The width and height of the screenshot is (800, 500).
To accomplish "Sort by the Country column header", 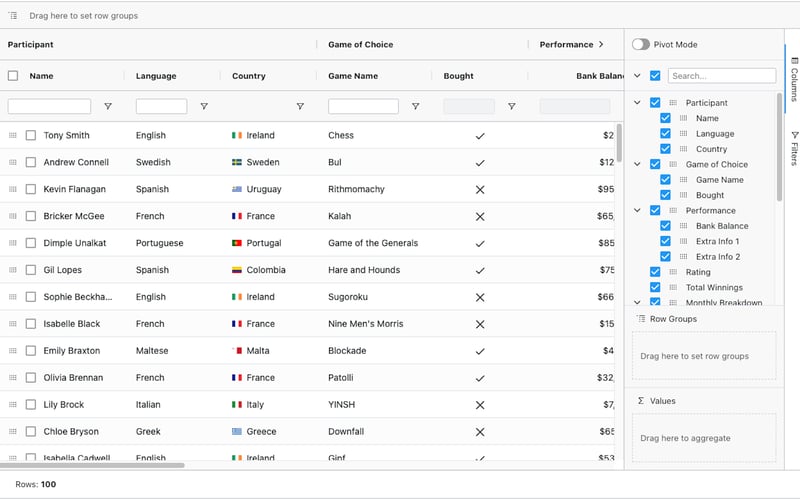I will 249,76.
